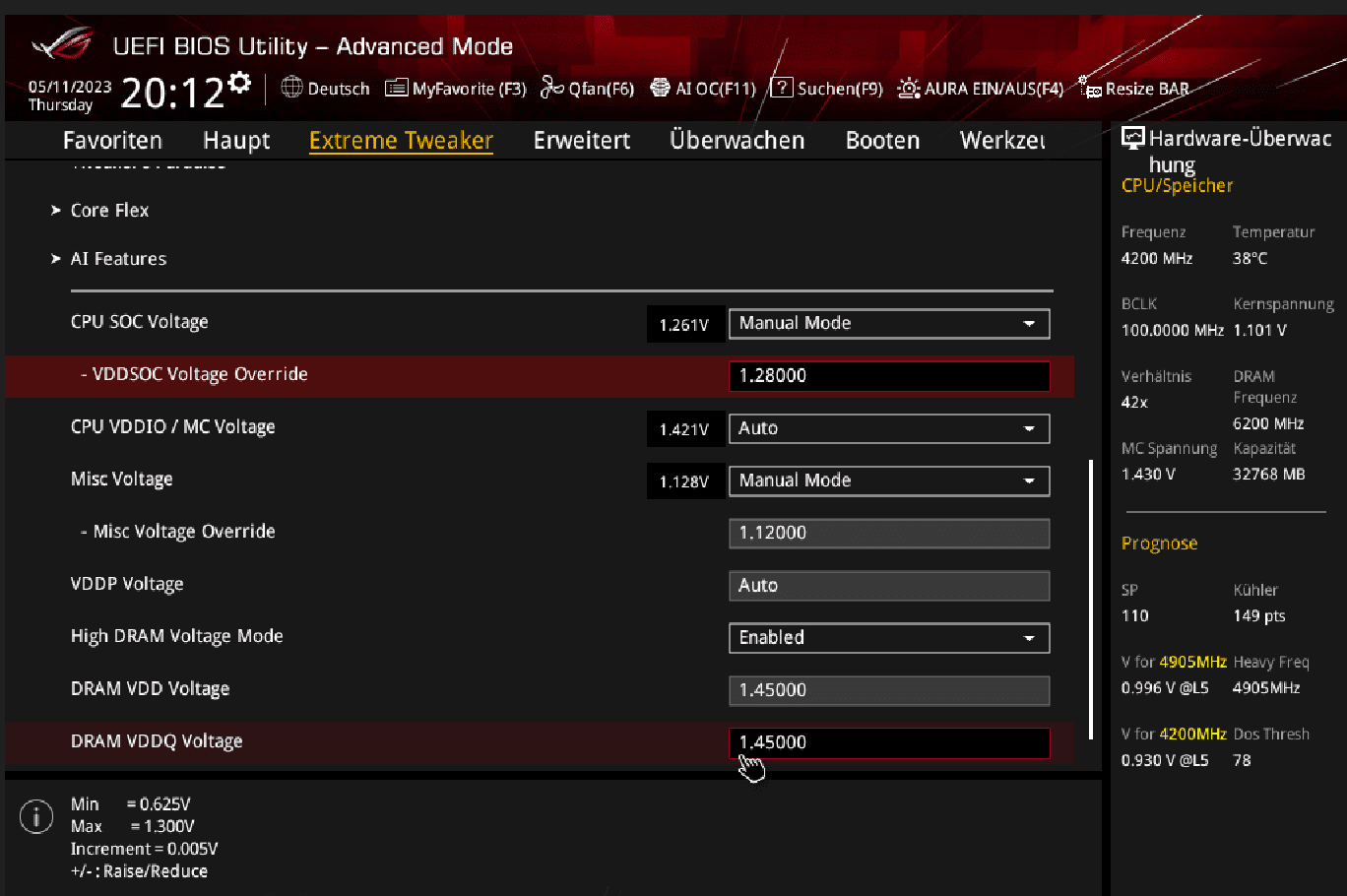
Task: Open Misc Voltage mode dropdown
Action: click(889, 480)
